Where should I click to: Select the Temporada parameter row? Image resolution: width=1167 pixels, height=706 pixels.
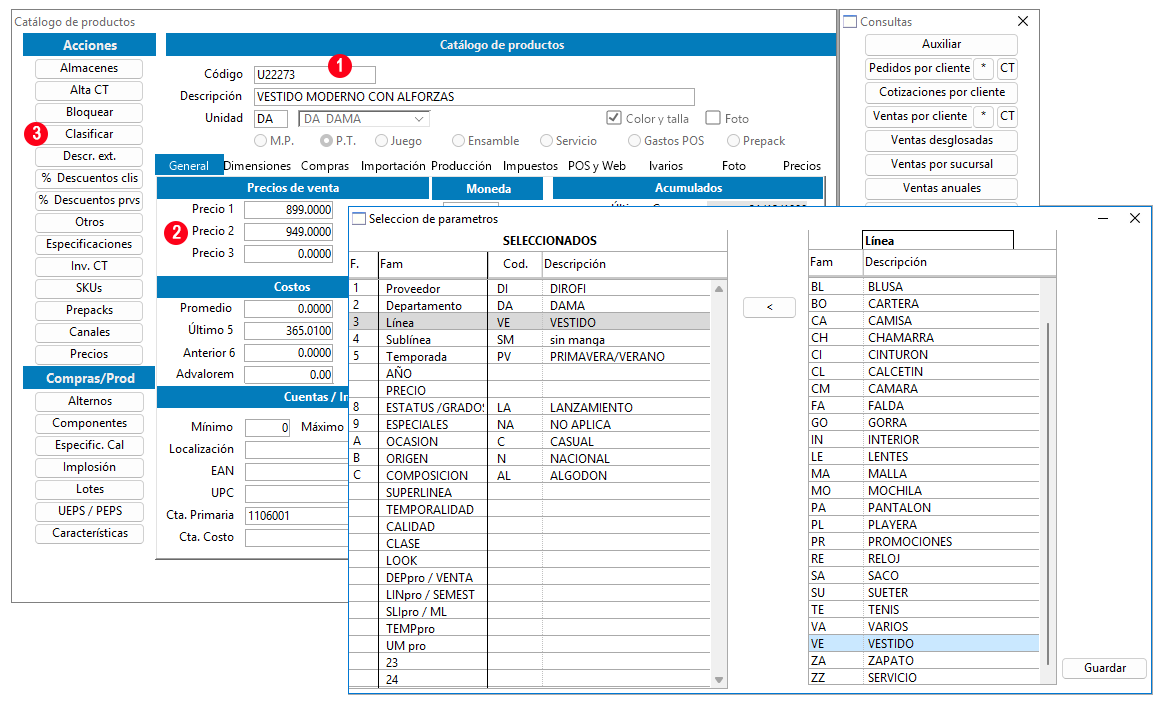click(x=530, y=356)
